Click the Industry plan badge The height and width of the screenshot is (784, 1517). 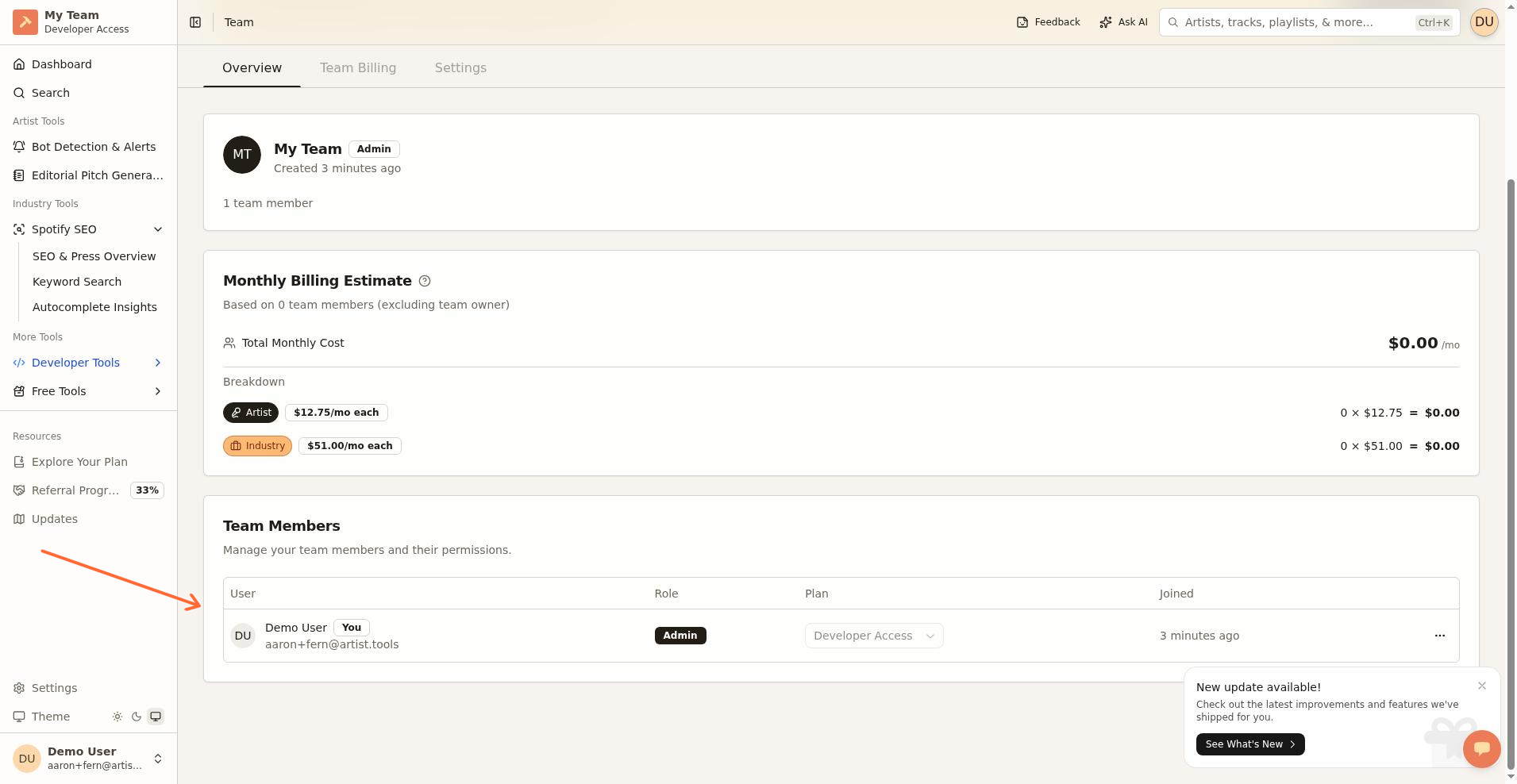pyautogui.click(x=257, y=446)
